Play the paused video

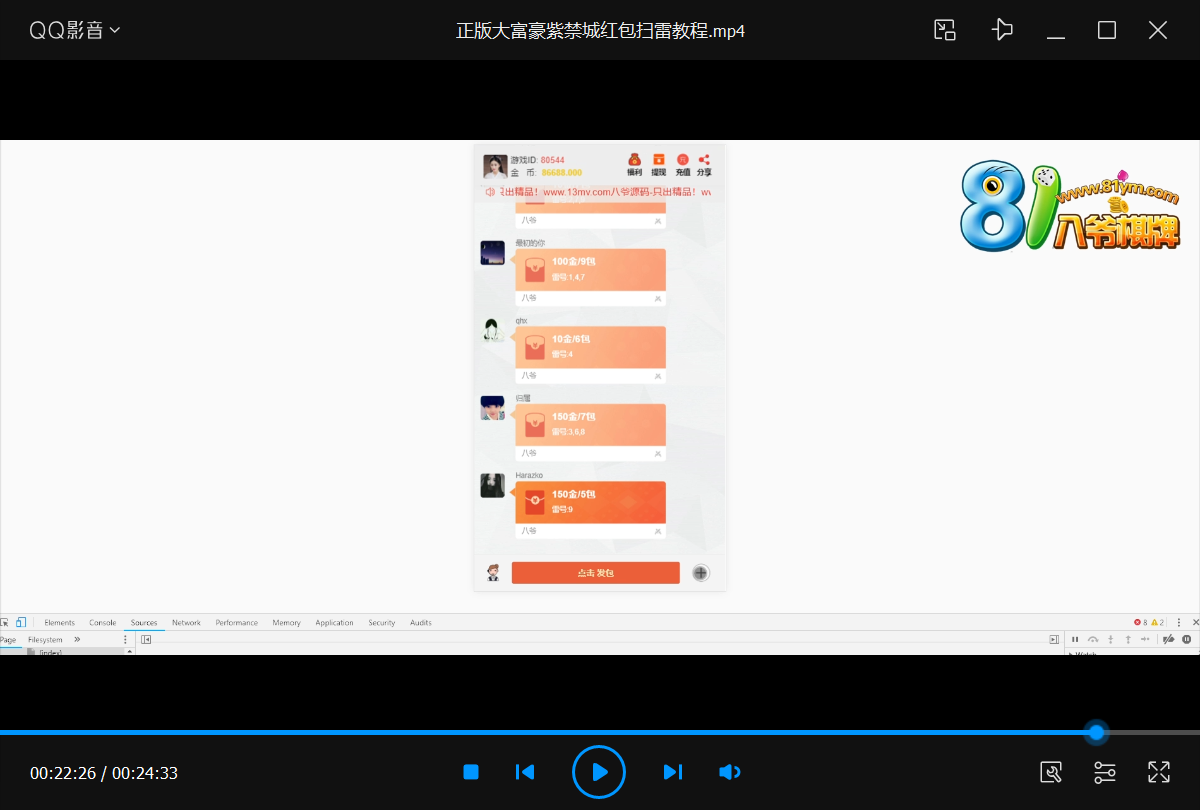point(599,772)
